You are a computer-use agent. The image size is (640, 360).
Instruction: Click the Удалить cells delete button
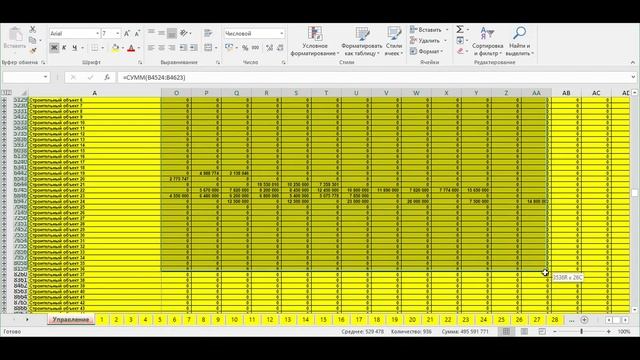(429, 40)
